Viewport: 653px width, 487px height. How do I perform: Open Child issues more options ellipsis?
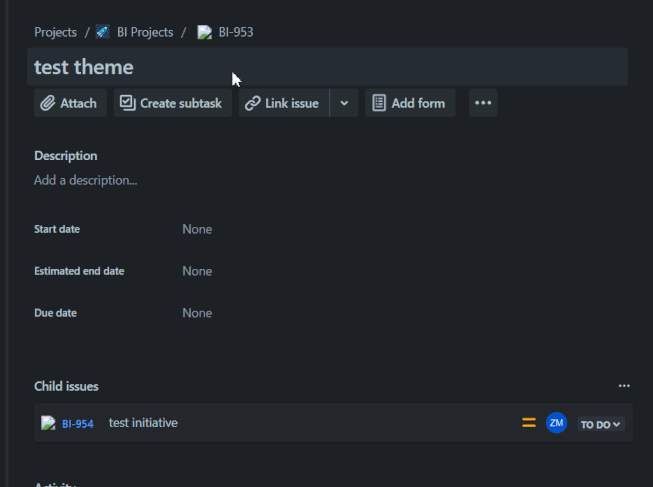[624, 386]
